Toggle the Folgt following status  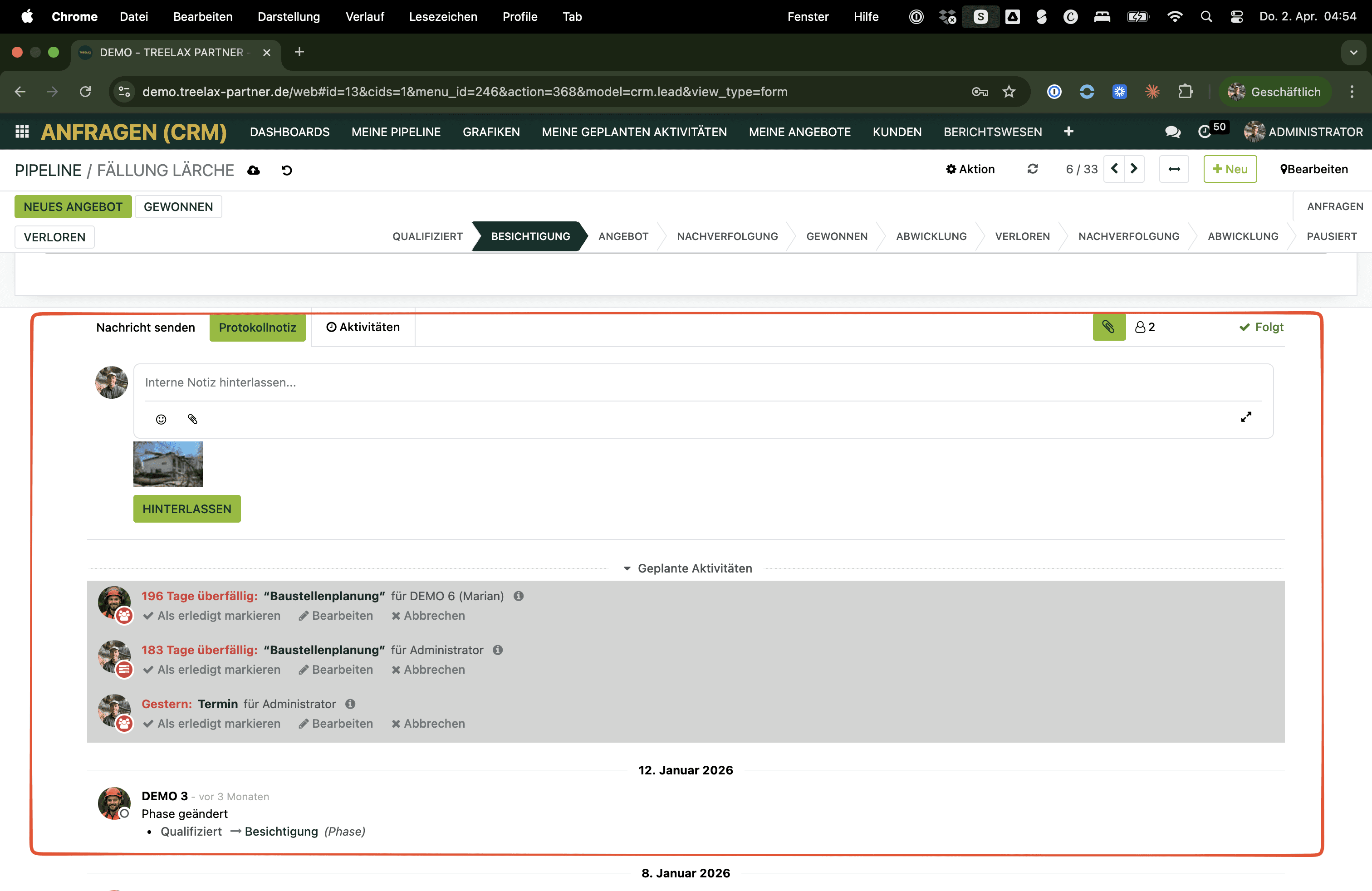1261,327
